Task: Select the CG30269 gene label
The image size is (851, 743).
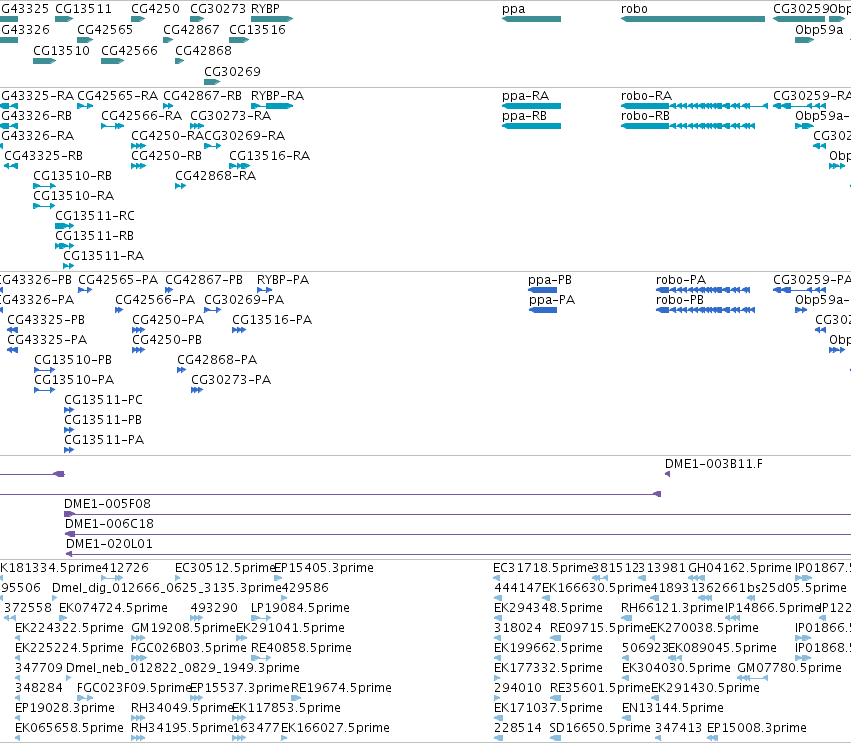Action: click(x=232, y=72)
